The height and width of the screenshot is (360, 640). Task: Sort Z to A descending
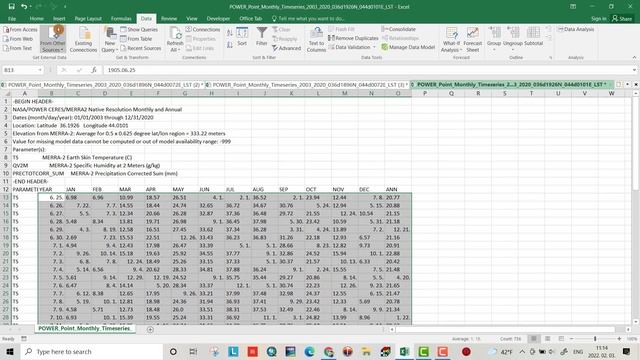tap(230, 45)
